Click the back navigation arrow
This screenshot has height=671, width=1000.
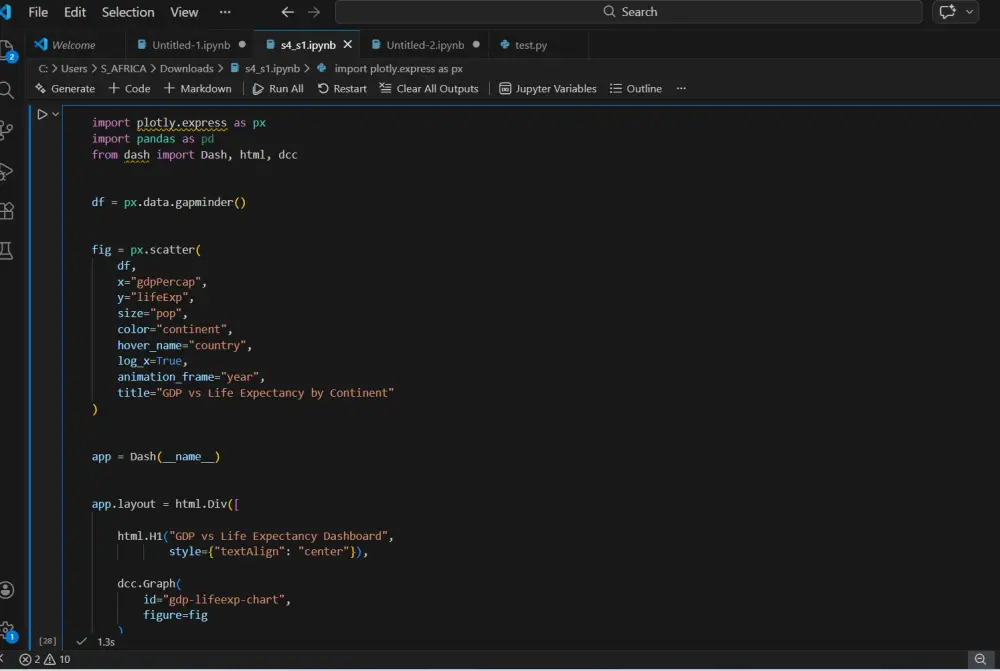288,12
